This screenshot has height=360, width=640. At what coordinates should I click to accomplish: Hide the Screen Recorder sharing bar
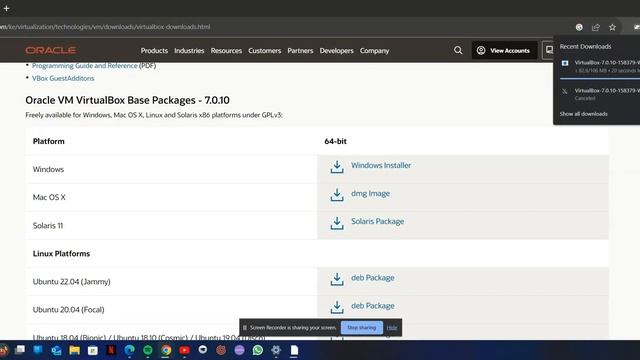point(392,327)
